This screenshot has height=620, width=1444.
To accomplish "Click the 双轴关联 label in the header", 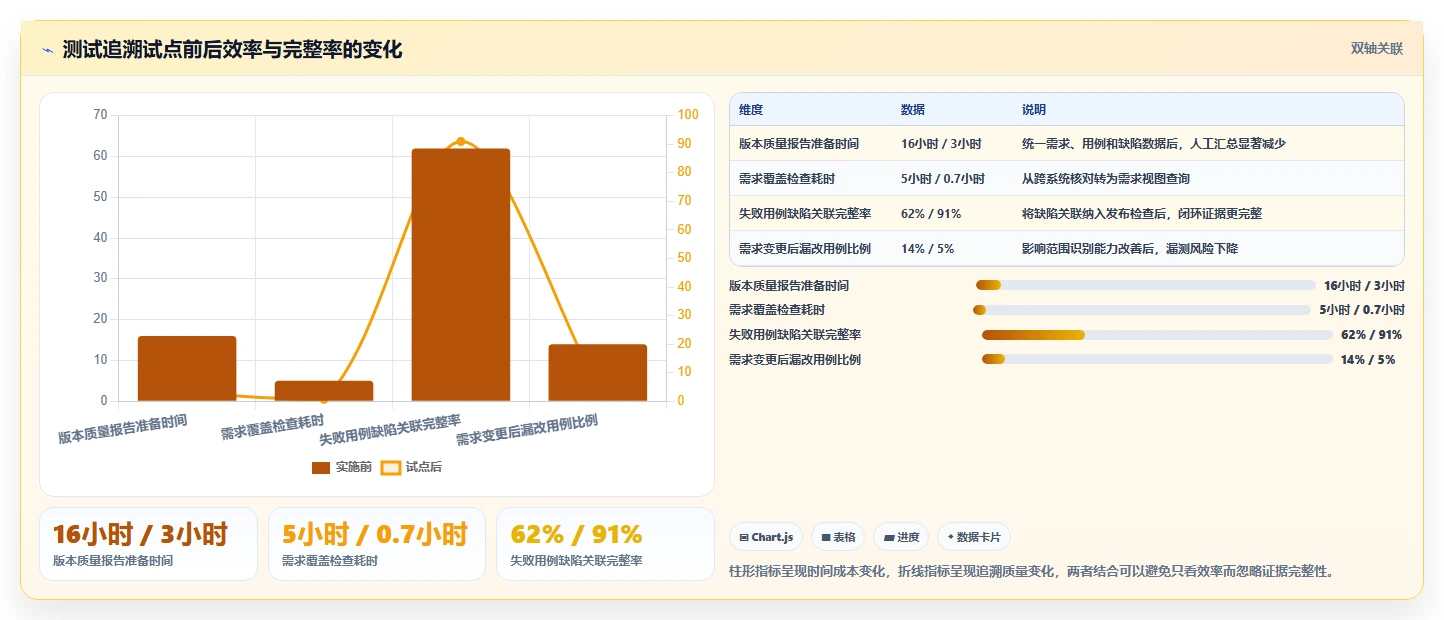I will pos(1377,49).
